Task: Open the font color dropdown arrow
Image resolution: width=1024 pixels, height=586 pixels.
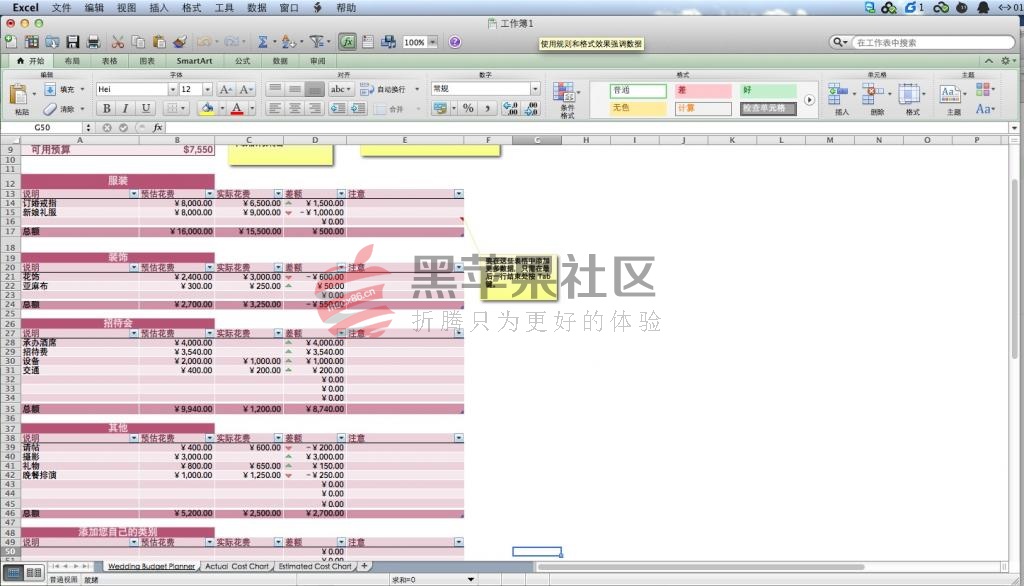Action: (x=252, y=108)
